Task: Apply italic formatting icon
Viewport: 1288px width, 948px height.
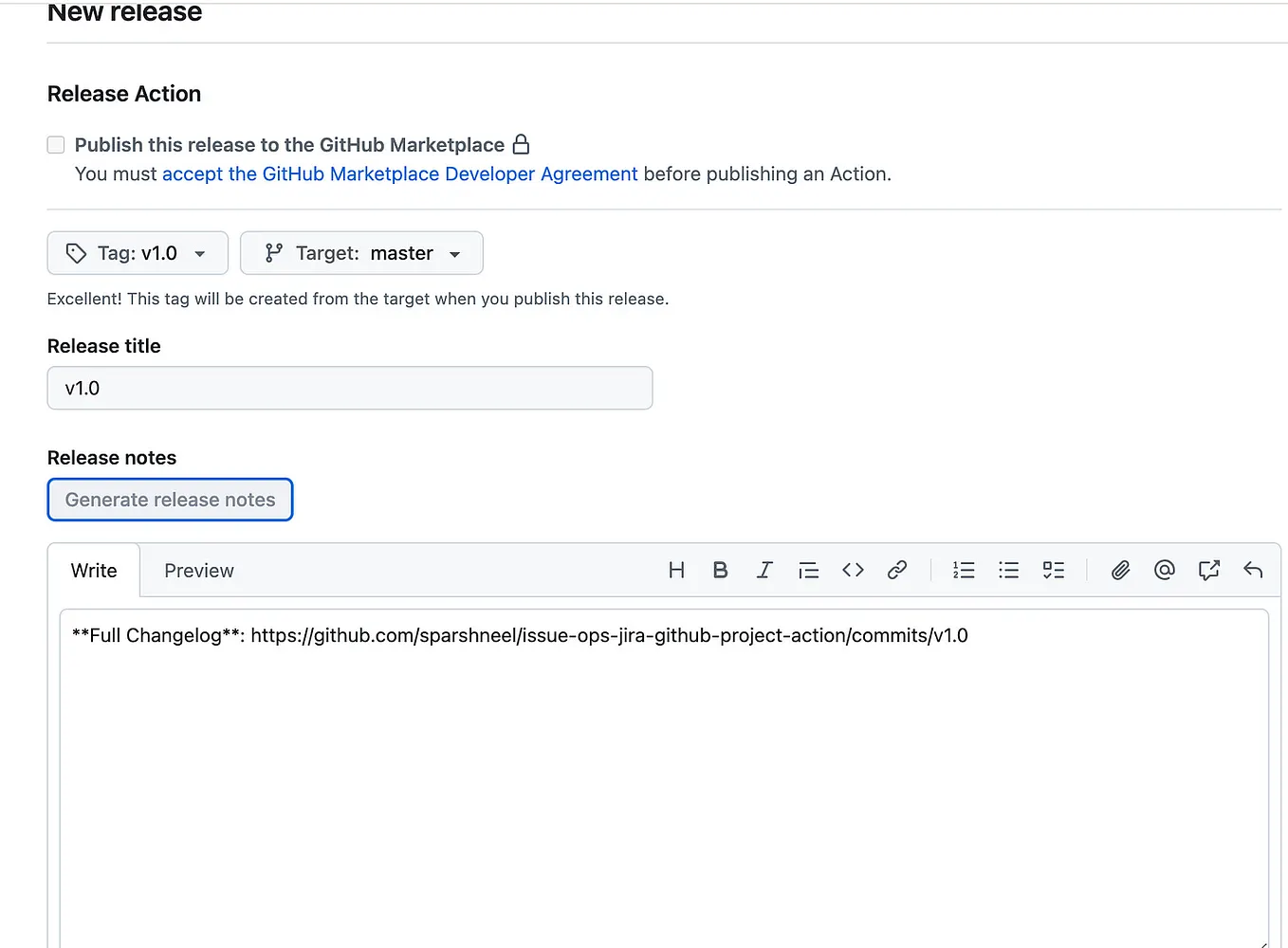Action: [764, 570]
